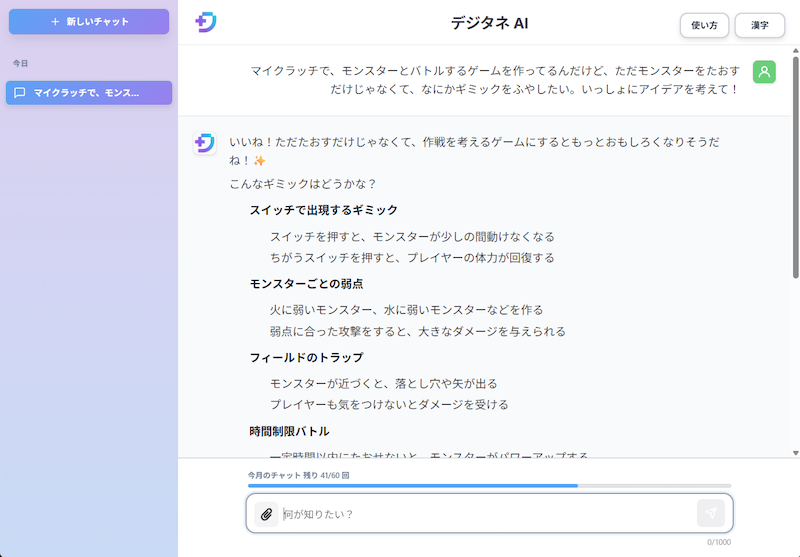The height and width of the screenshot is (557, 800).
Task: Attach a file with the paperclip icon
Action: pyautogui.click(x=266, y=514)
